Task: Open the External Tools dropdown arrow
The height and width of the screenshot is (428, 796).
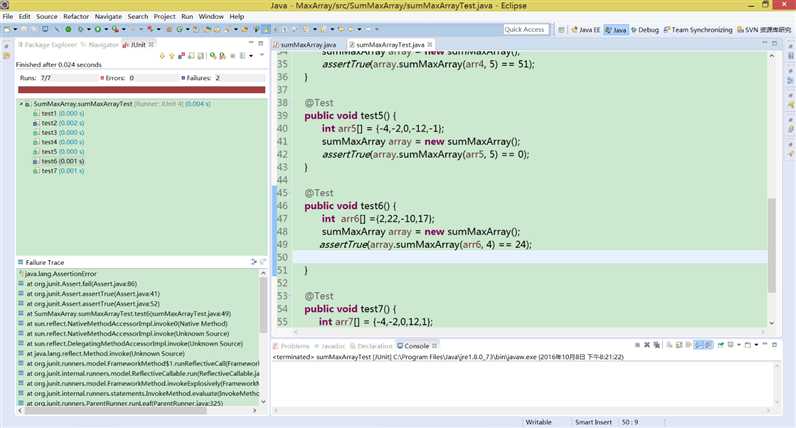Action: pyautogui.click(x=124, y=29)
